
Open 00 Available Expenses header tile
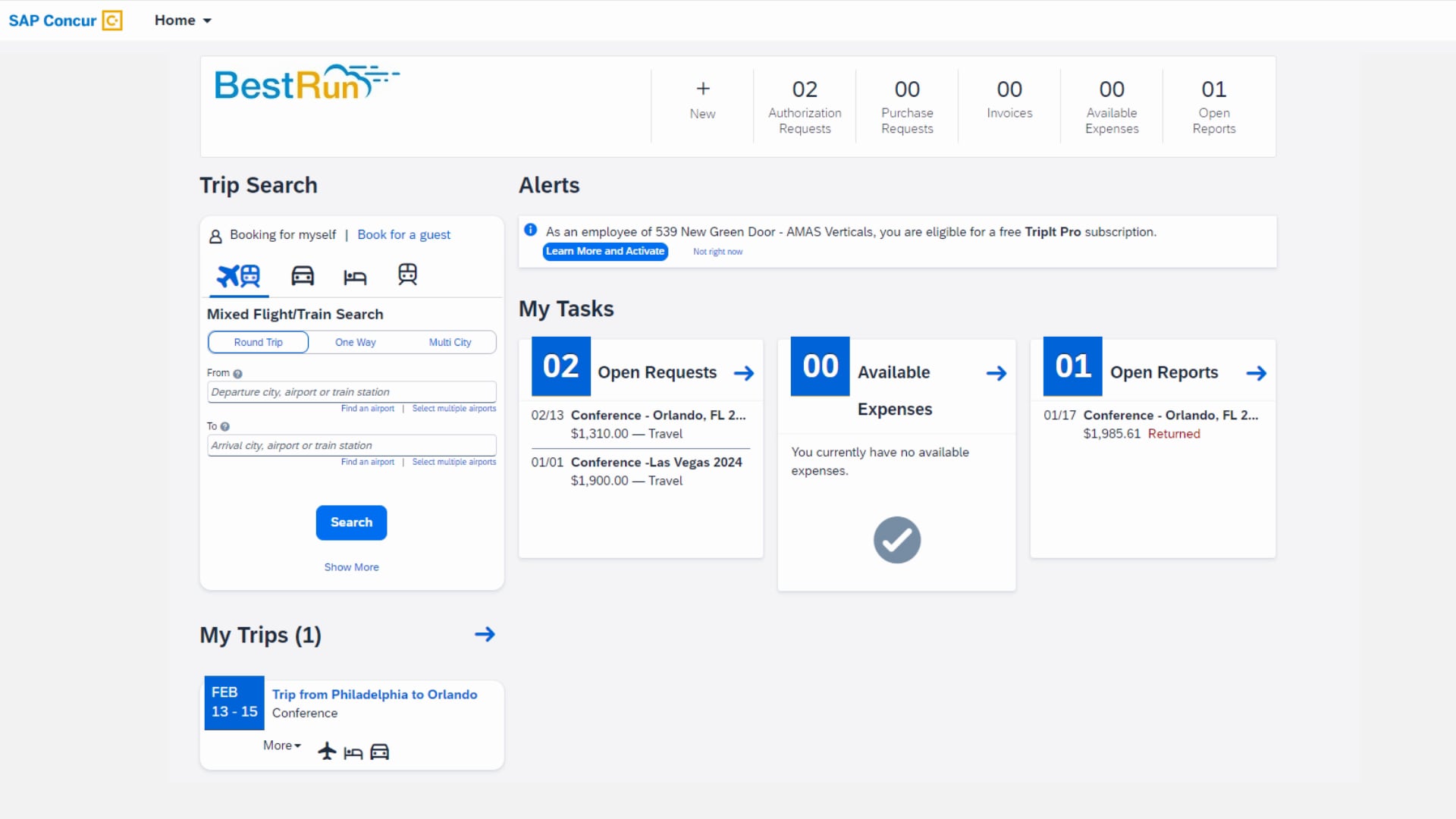point(1112,106)
